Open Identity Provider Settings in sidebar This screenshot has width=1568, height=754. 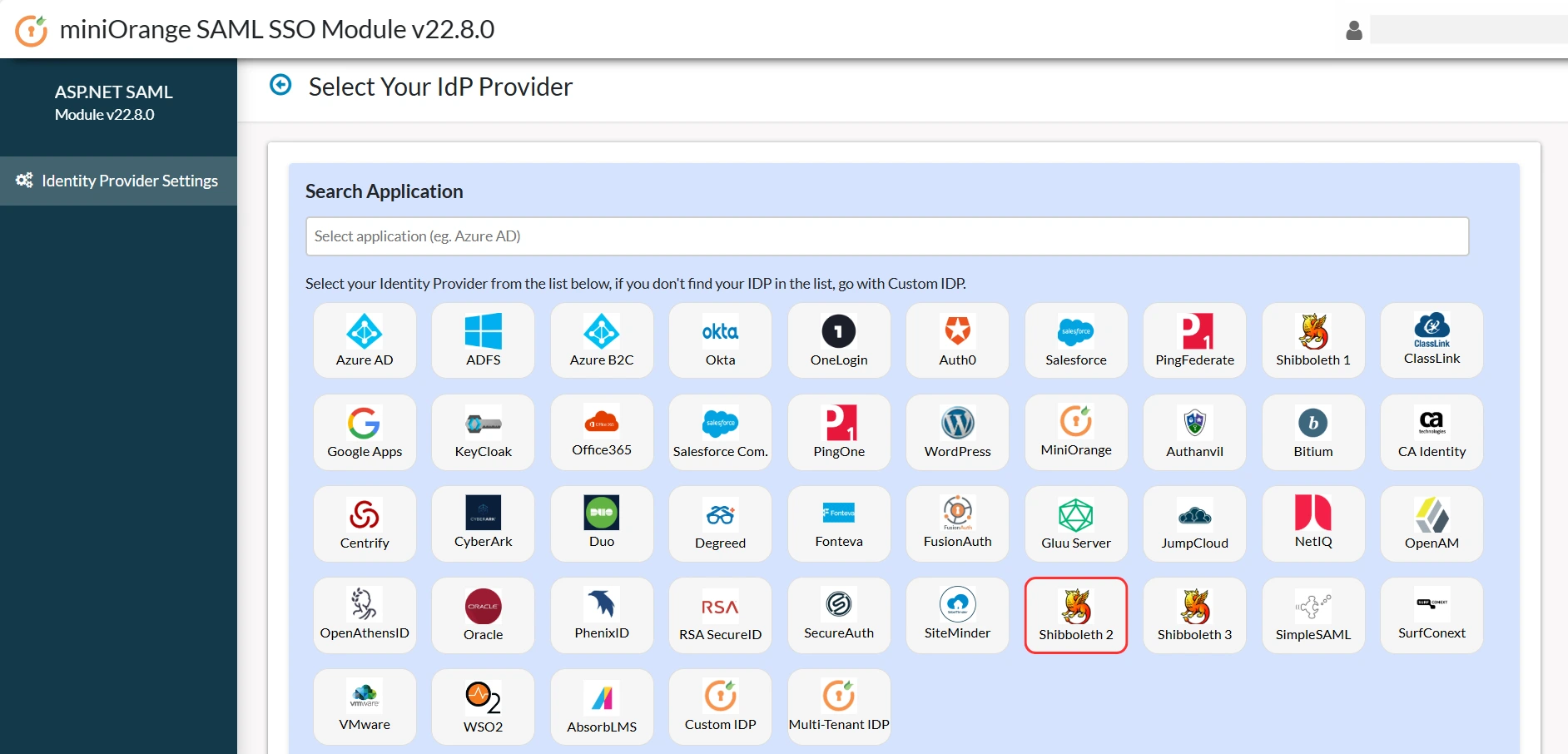tap(118, 181)
